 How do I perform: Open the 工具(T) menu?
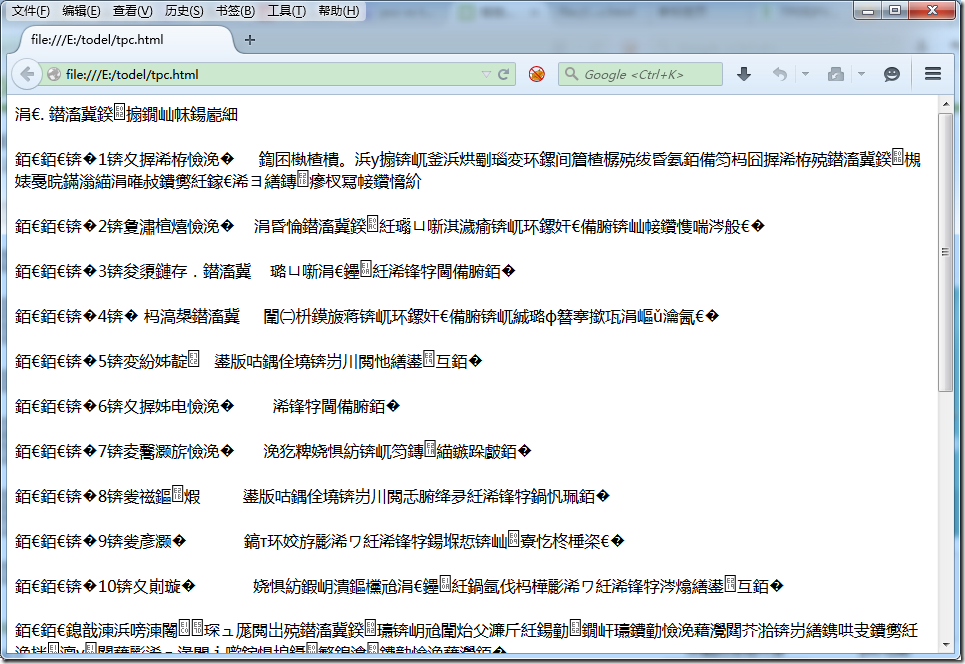coord(286,11)
